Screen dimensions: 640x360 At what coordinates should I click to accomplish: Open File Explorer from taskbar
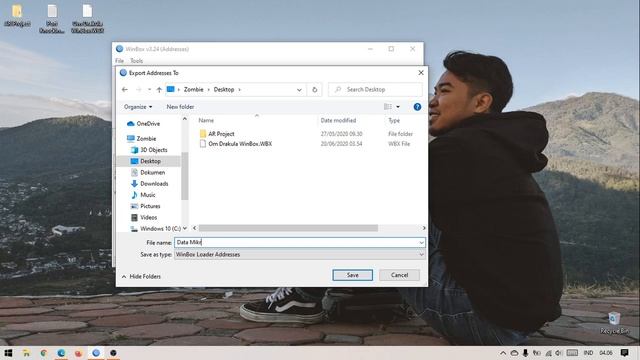coord(26,353)
